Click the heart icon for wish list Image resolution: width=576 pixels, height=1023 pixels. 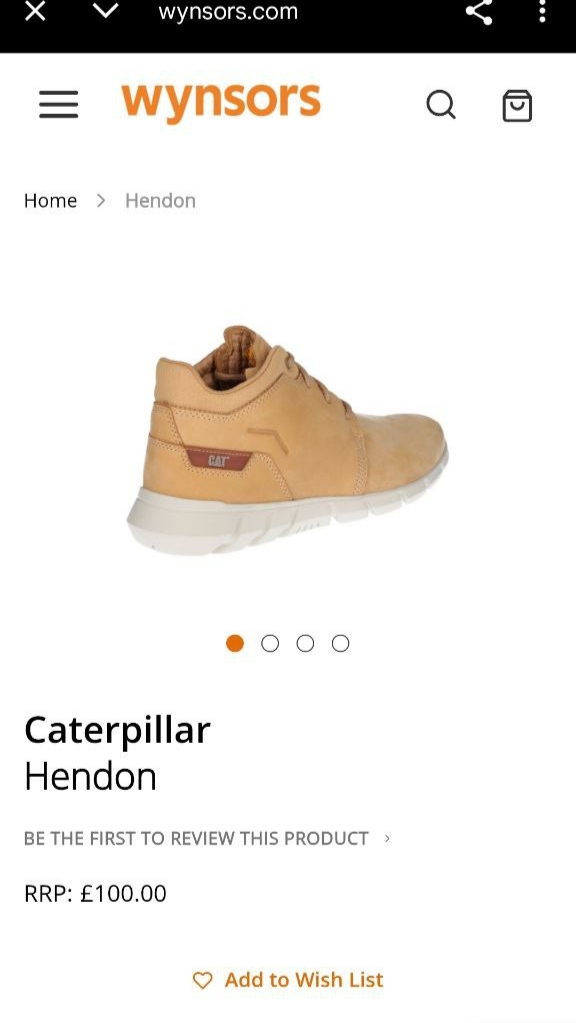tap(203, 980)
